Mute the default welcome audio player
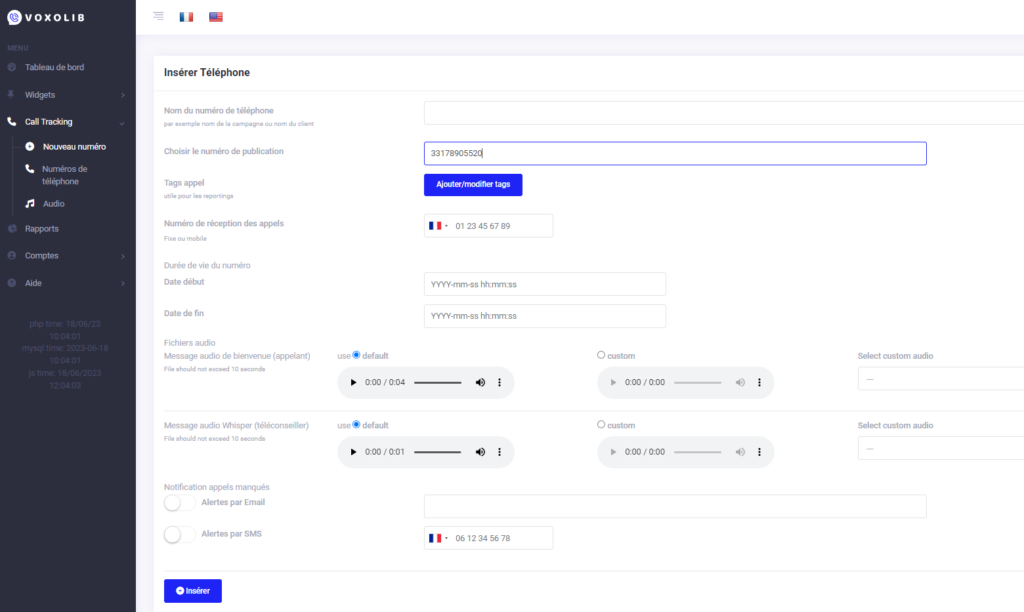Image resolution: width=1024 pixels, height=612 pixels. point(480,383)
